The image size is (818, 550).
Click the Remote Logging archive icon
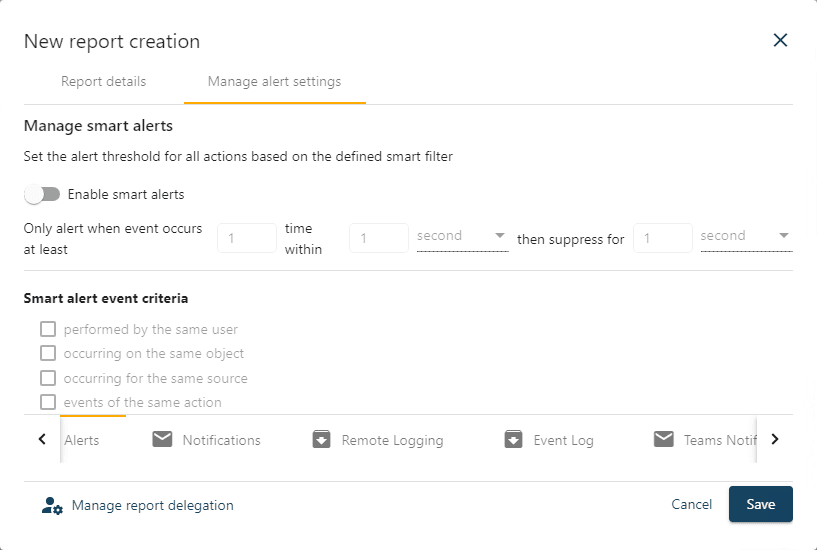pos(321,440)
